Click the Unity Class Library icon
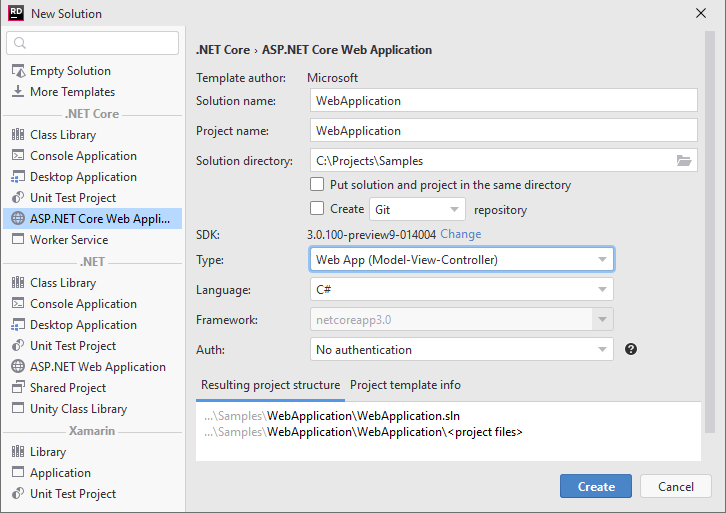This screenshot has width=726, height=513. tap(18, 409)
